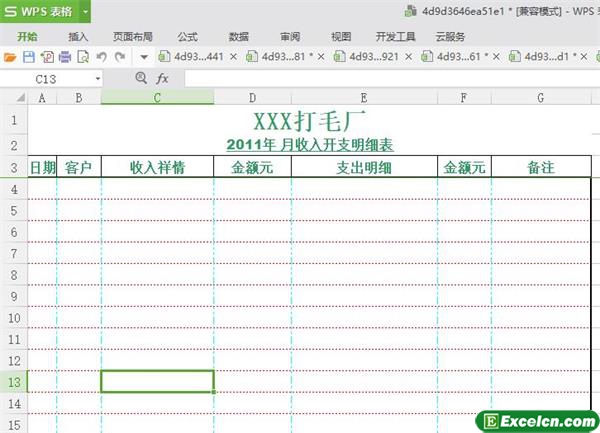Switch to document tab 4d93...441
600x433 pixels.
(x=199, y=57)
